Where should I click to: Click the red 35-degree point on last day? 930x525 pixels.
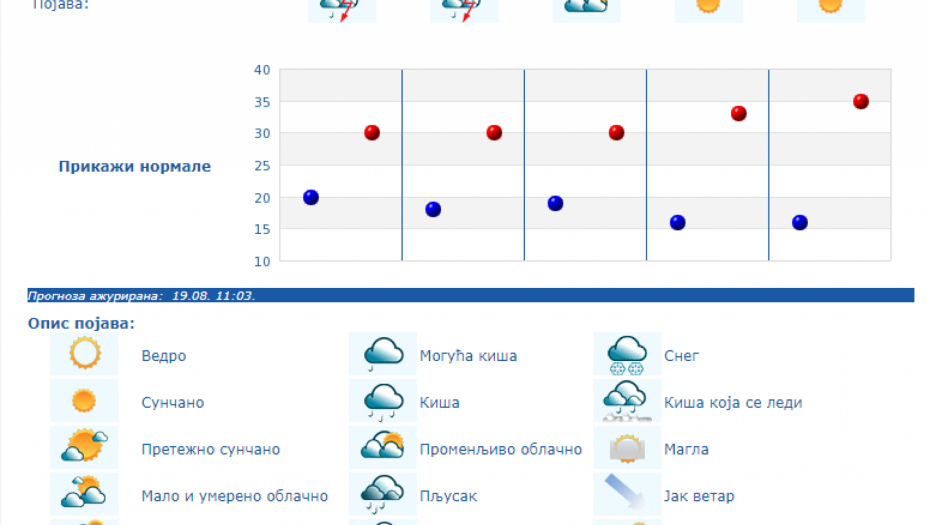860,101
